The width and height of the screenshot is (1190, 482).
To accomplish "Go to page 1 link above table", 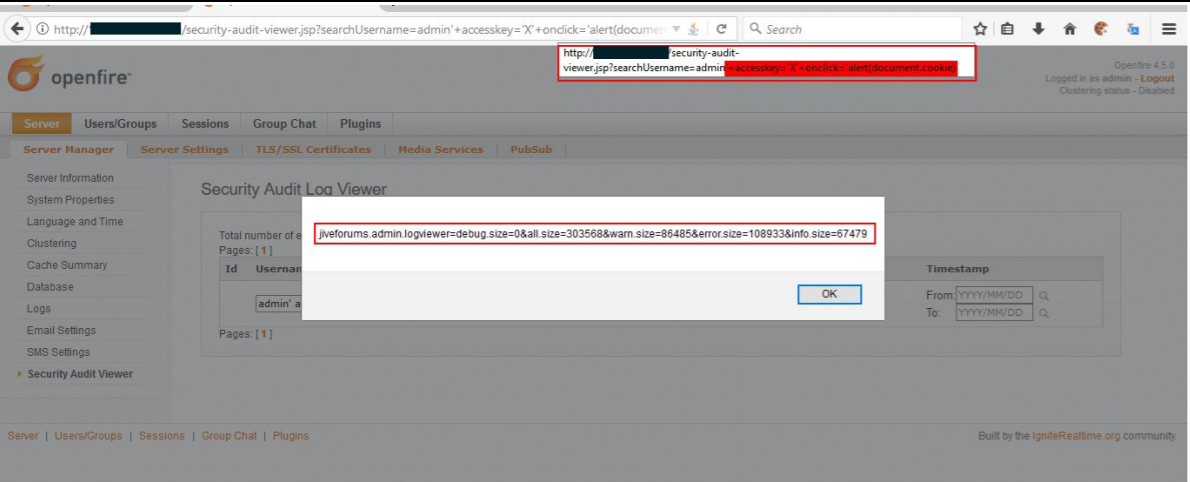I will click(x=266, y=250).
